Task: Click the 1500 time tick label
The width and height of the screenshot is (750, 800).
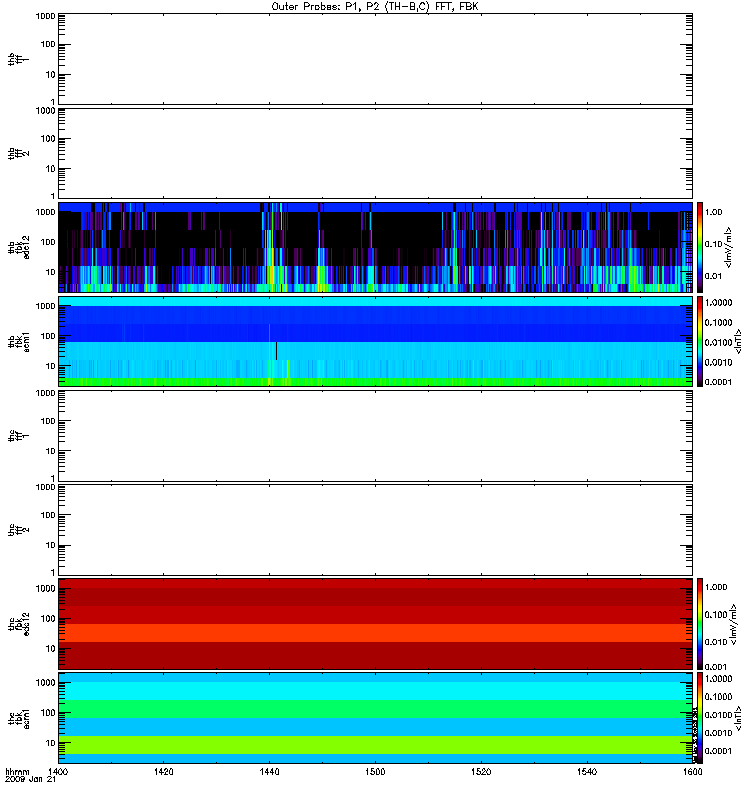Action: tap(375, 771)
